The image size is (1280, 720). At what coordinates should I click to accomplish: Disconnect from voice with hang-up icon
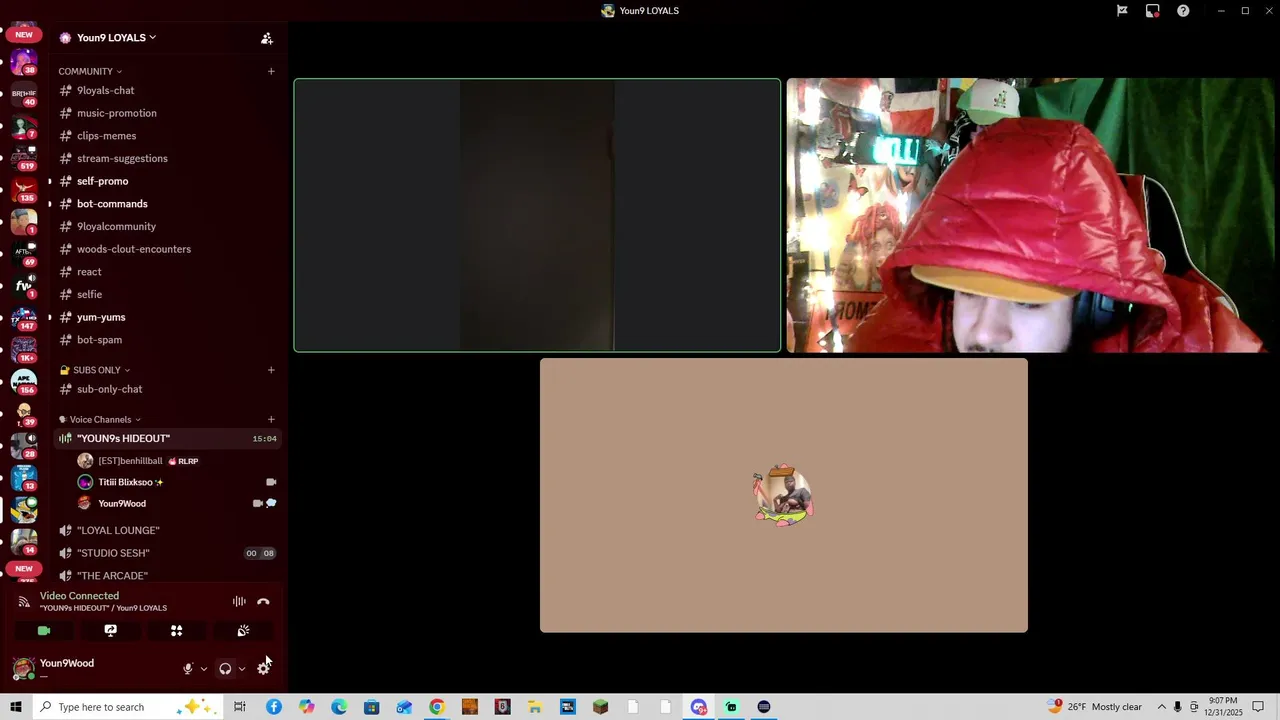coord(263,602)
